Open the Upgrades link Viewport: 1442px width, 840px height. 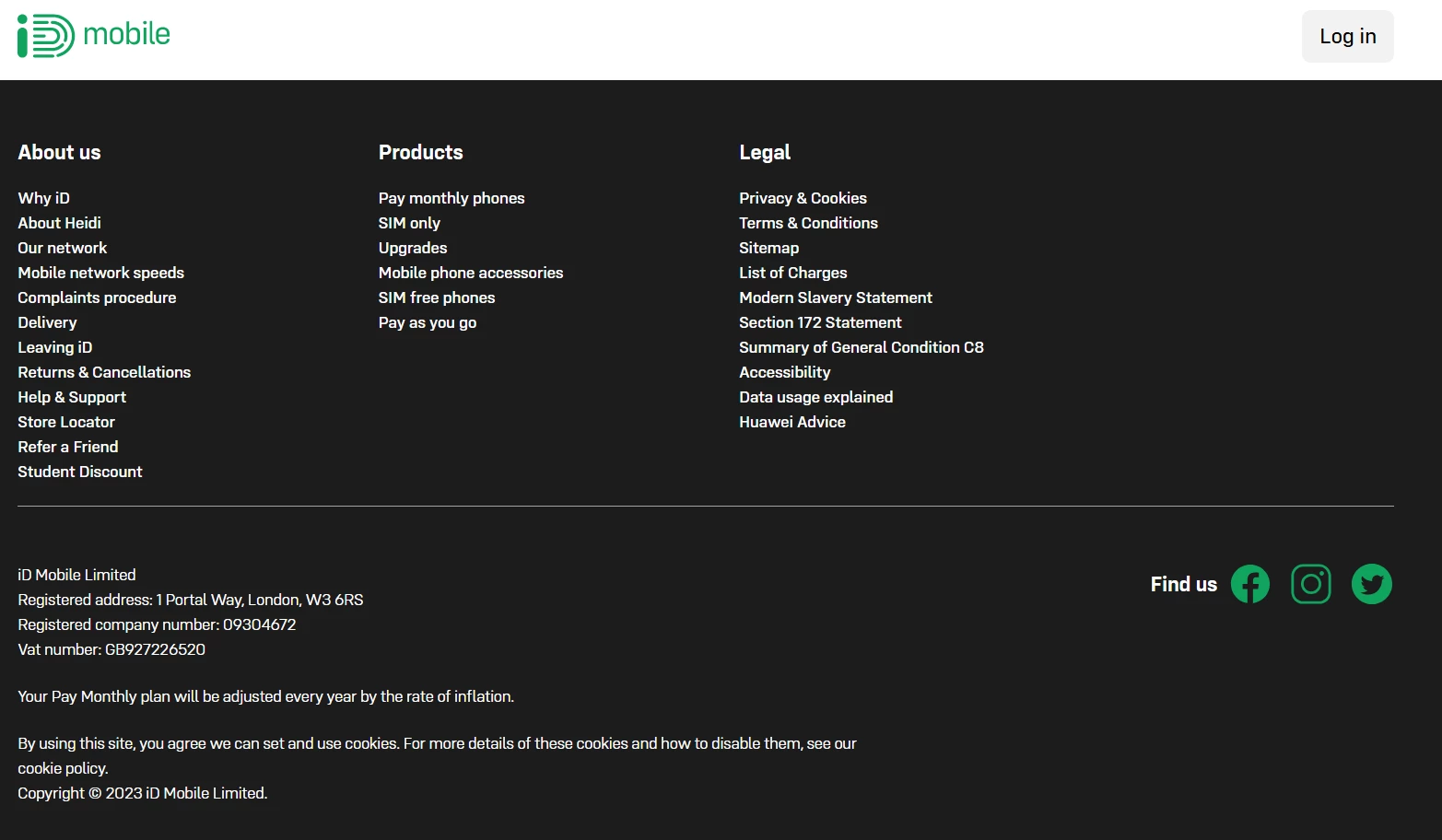pos(413,248)
